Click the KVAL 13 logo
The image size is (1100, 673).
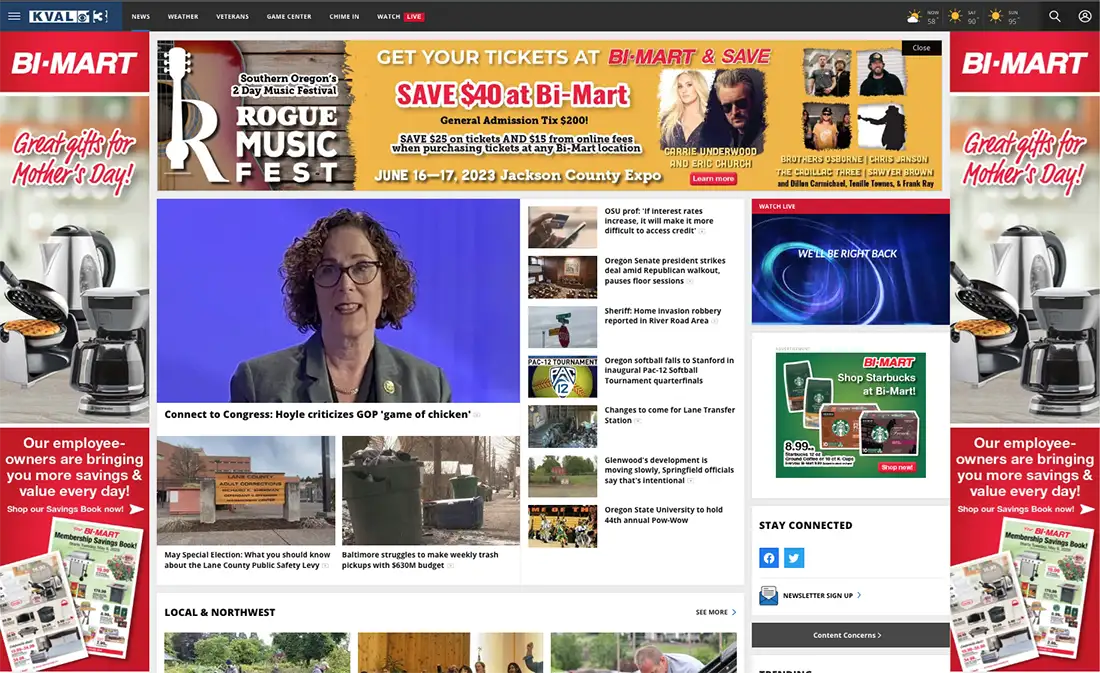68,16
